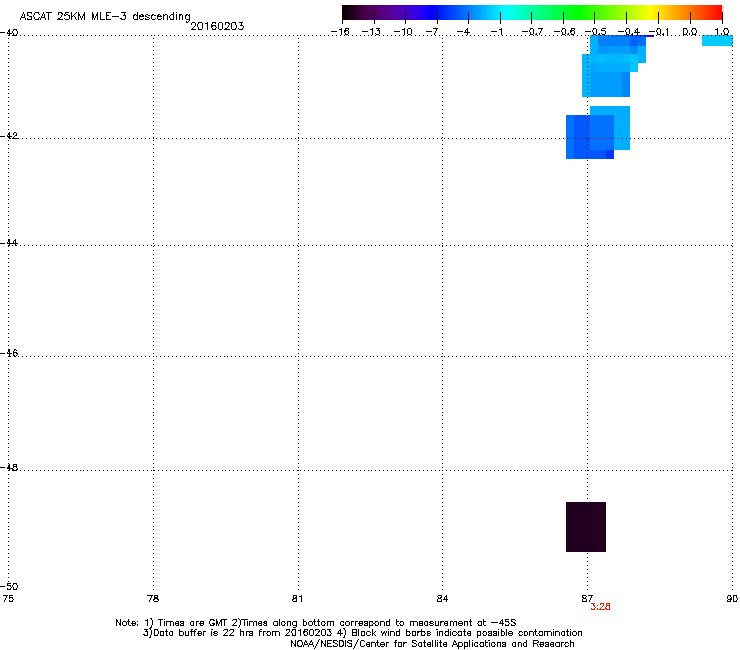Click the "ASCAT 25KM MLE-3 descending" title text
740x650 pixels.
coord(105,17)
